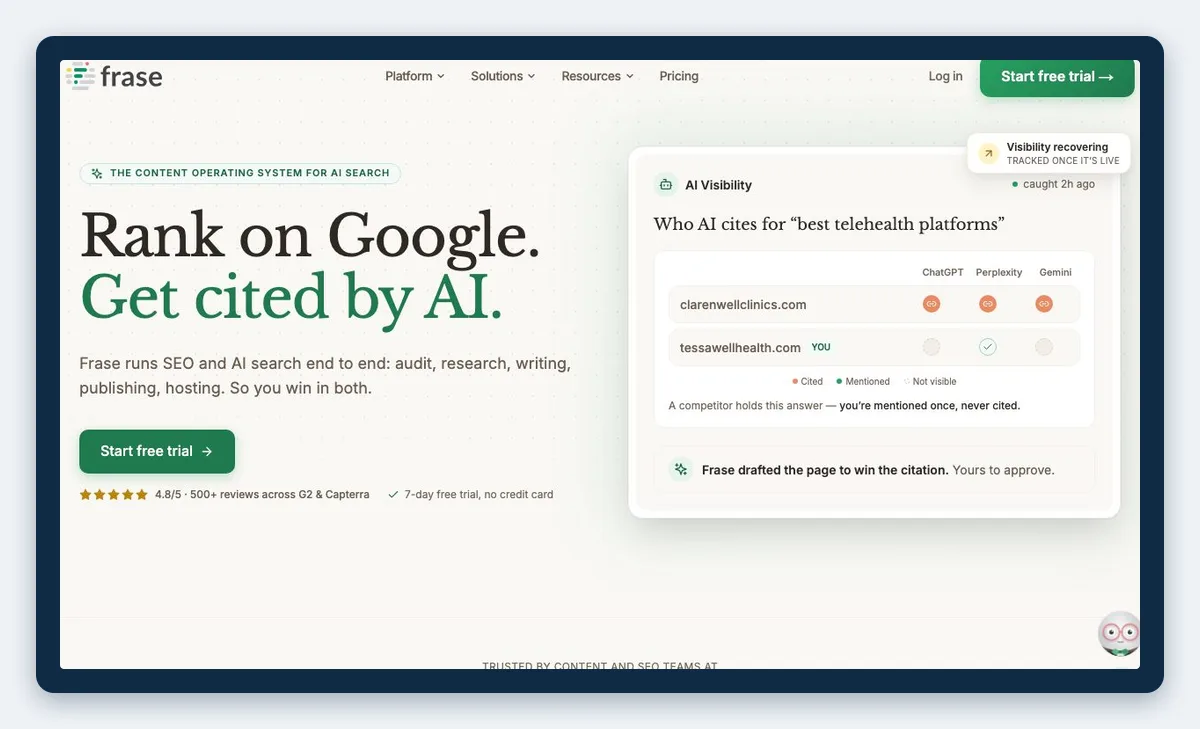Open the Platform menu
Image resolution: width=1200 pixels, height=729 pixels.
point(415,76)
